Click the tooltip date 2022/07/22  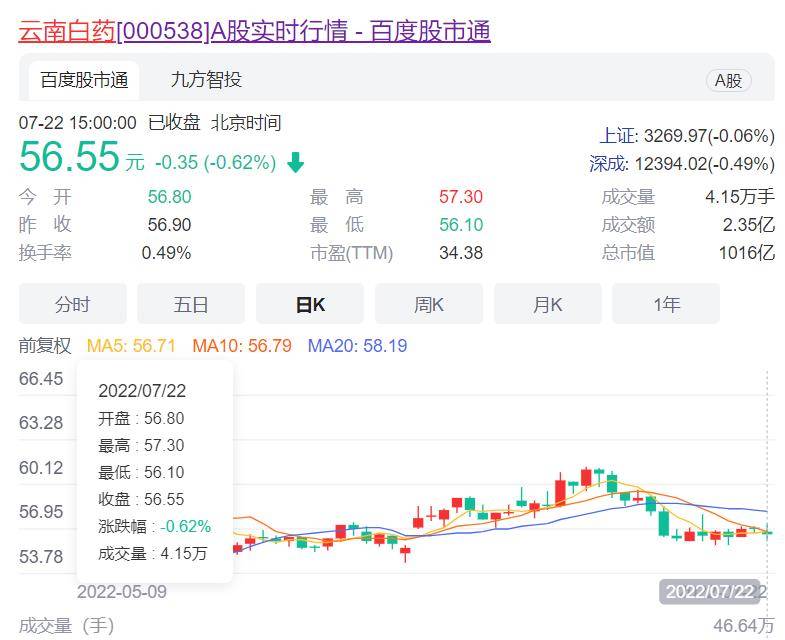coord(142,391)
